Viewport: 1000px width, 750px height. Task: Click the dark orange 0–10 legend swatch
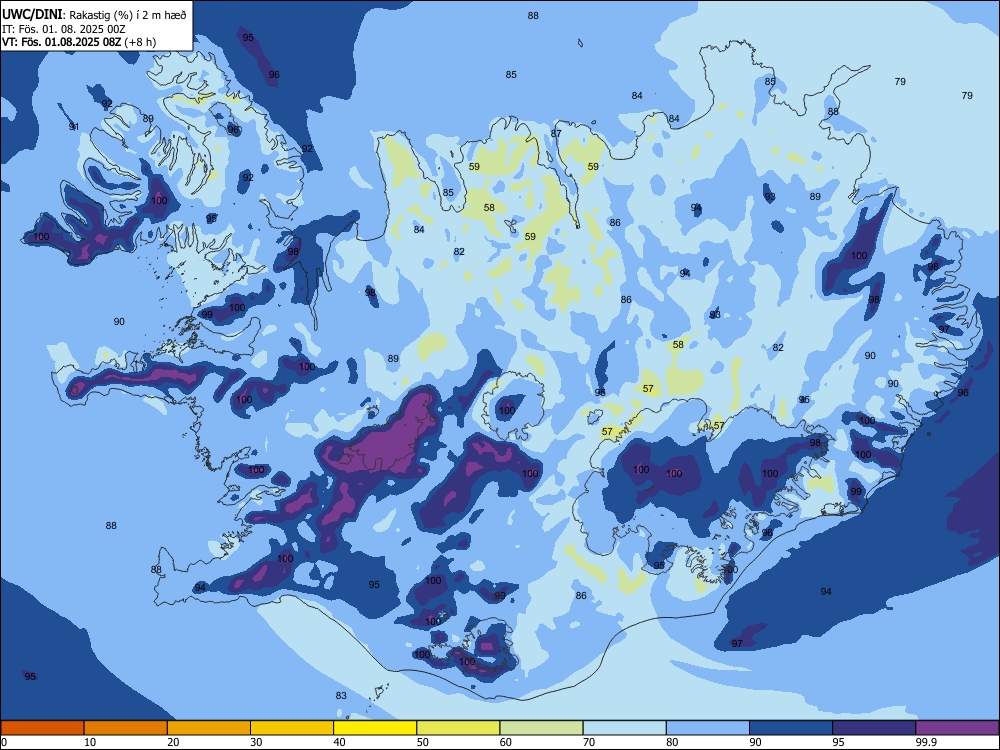coord(42,728)
